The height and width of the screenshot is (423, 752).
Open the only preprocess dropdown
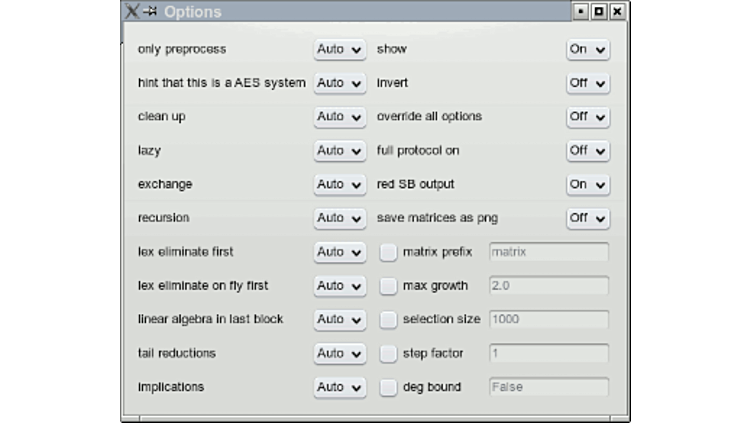click(x=340, y=49)
